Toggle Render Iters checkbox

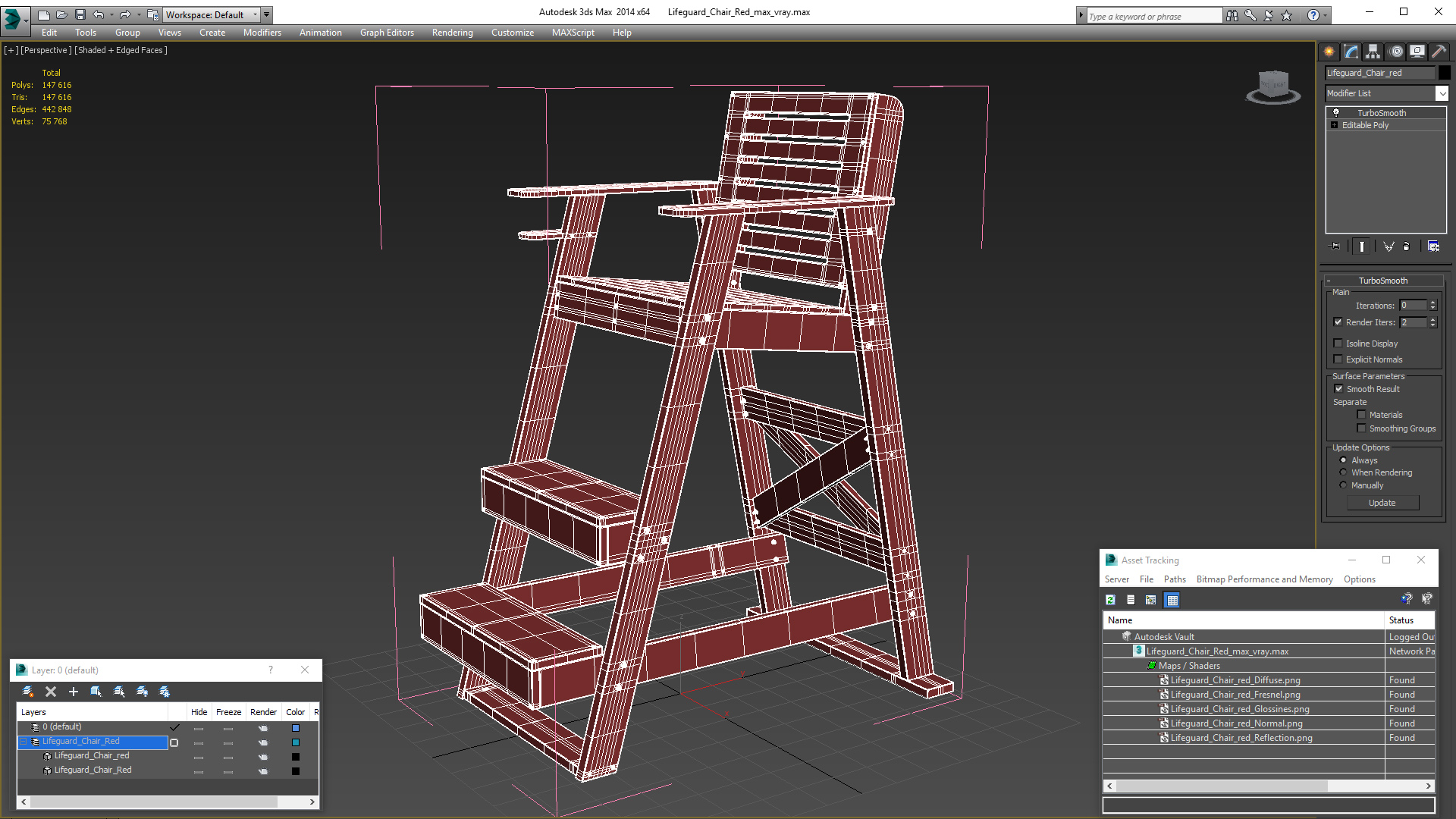coord(1338,322)
